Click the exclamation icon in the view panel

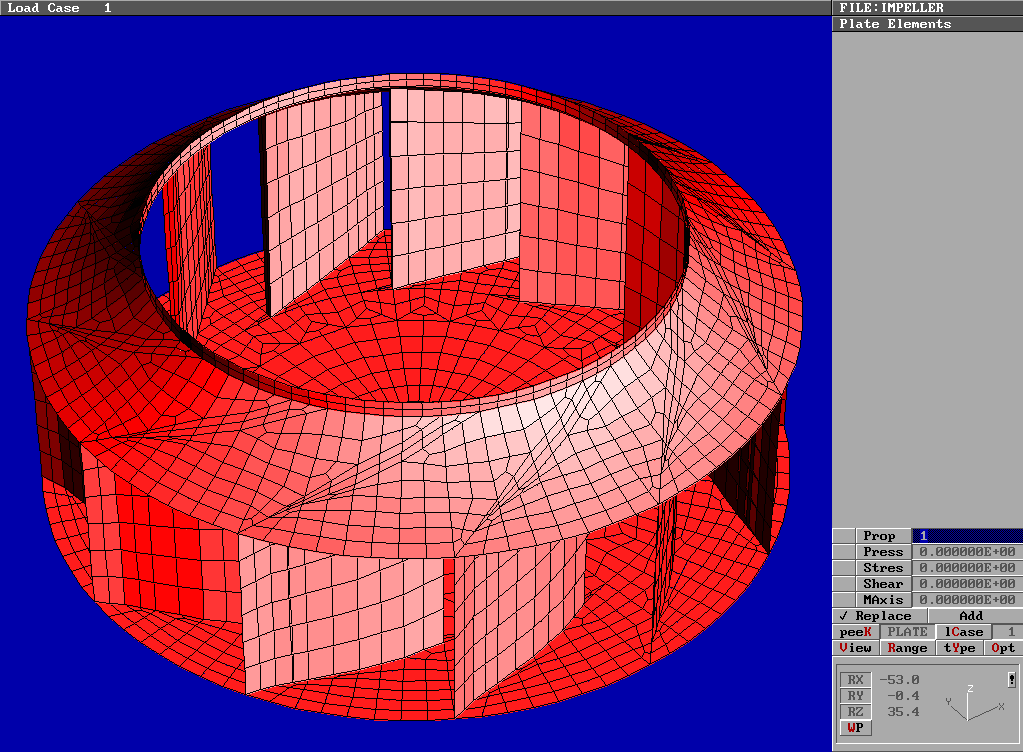(1012, 680)
